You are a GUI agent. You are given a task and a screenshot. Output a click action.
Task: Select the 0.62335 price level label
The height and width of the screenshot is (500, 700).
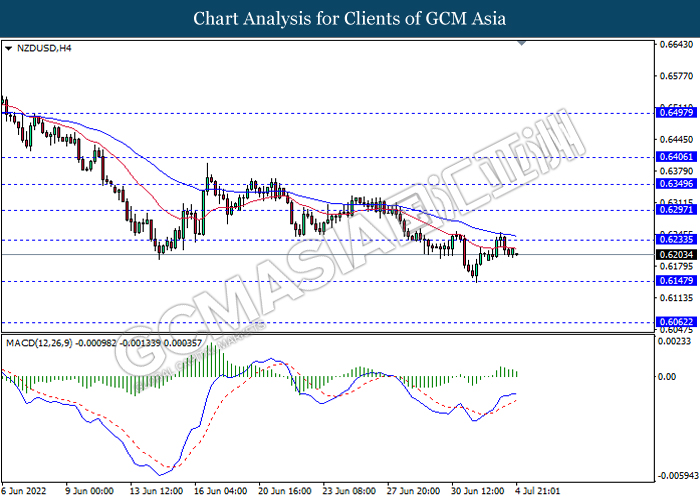(x=676, y=239)
